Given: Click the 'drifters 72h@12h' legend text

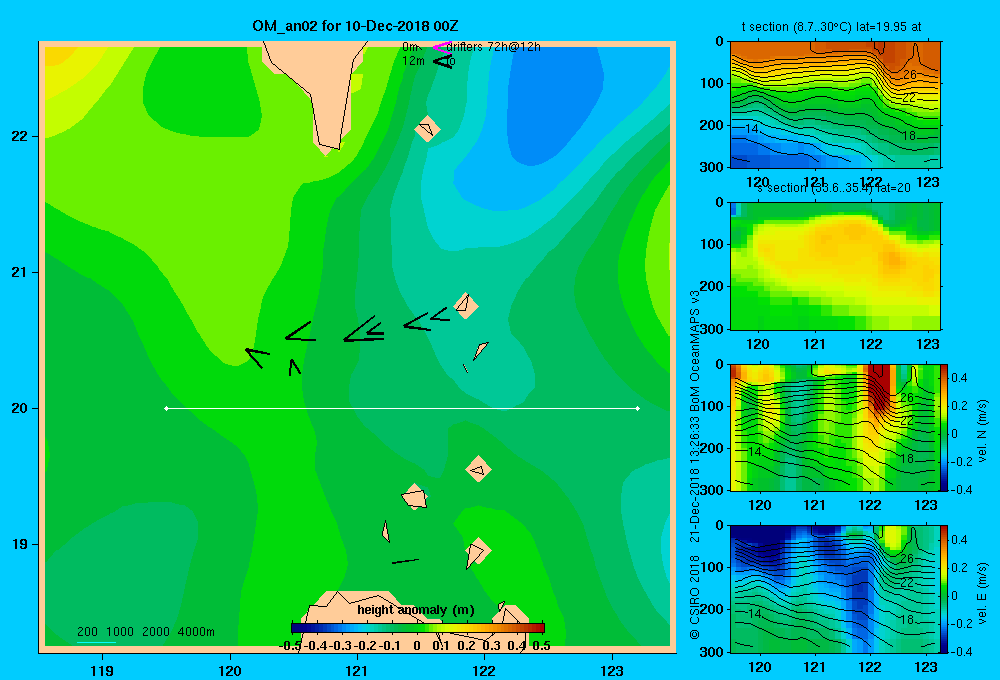Looking at the screenshot, I should pos(493,47).
